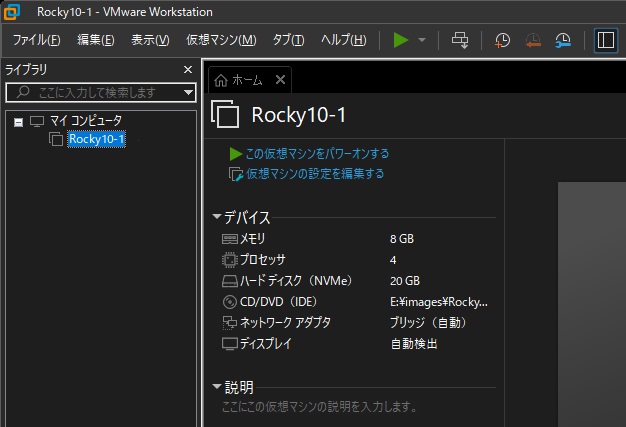The width and height of the screenshot is (626, 427).
Task: Open the 編集(E) menu
Action: click(96, 40)
